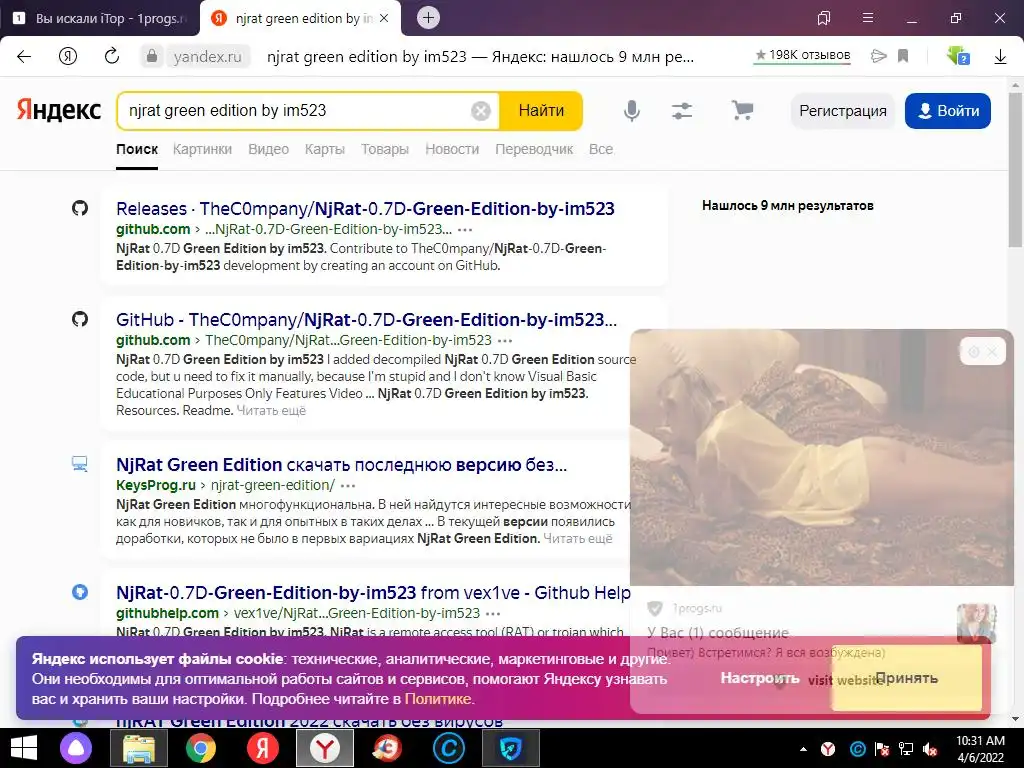The image size is (1024, 768).
Task: Open the Windows Start menu
Action: [x=24, y=748]
